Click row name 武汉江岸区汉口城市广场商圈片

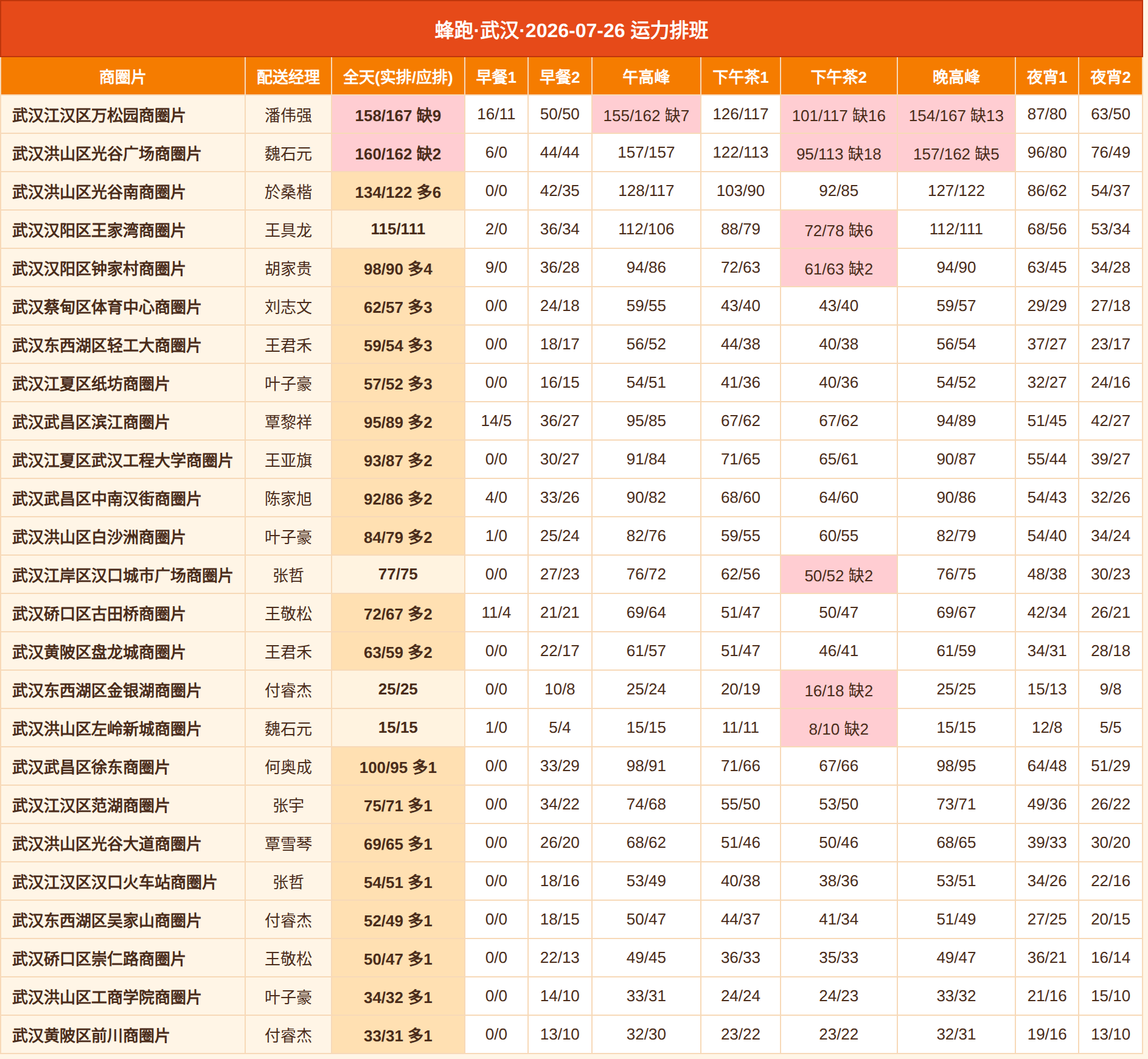(122, 575)
